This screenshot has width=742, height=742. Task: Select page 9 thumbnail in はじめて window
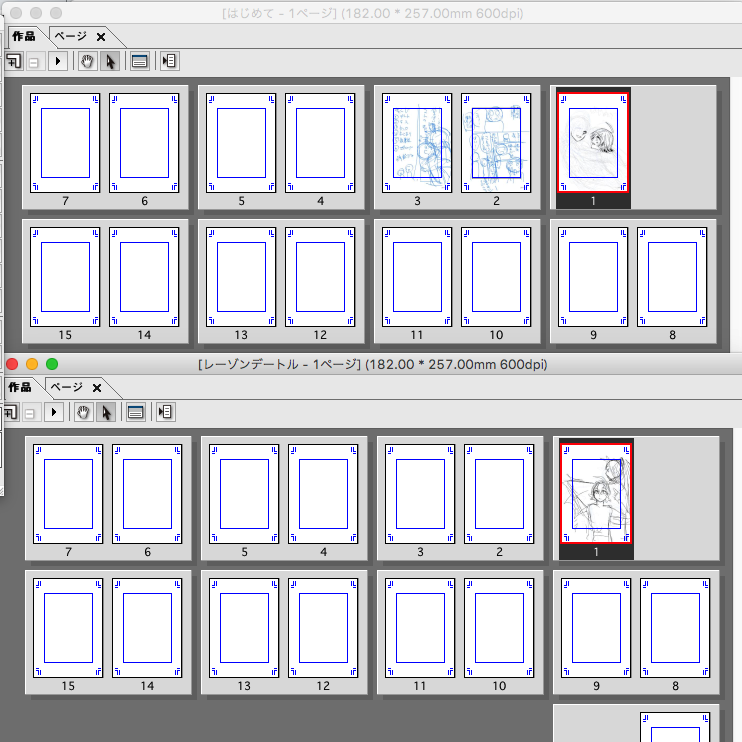[x=593, y=277]
